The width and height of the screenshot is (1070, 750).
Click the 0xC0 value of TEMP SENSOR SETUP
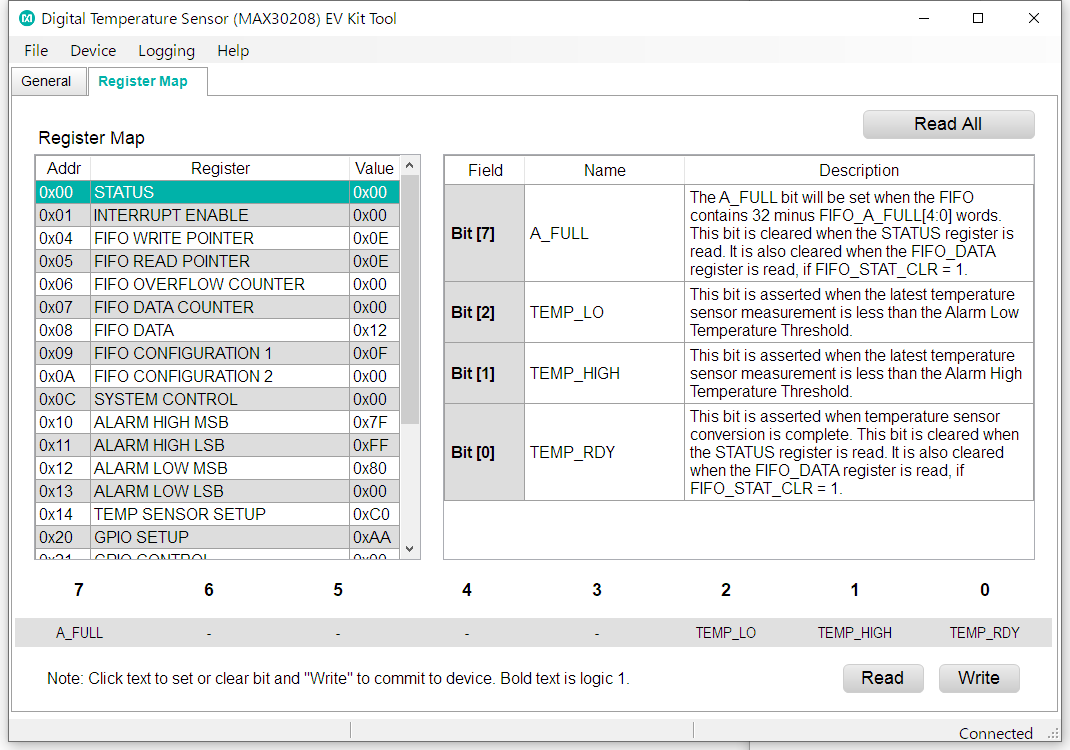pos(374,515)
